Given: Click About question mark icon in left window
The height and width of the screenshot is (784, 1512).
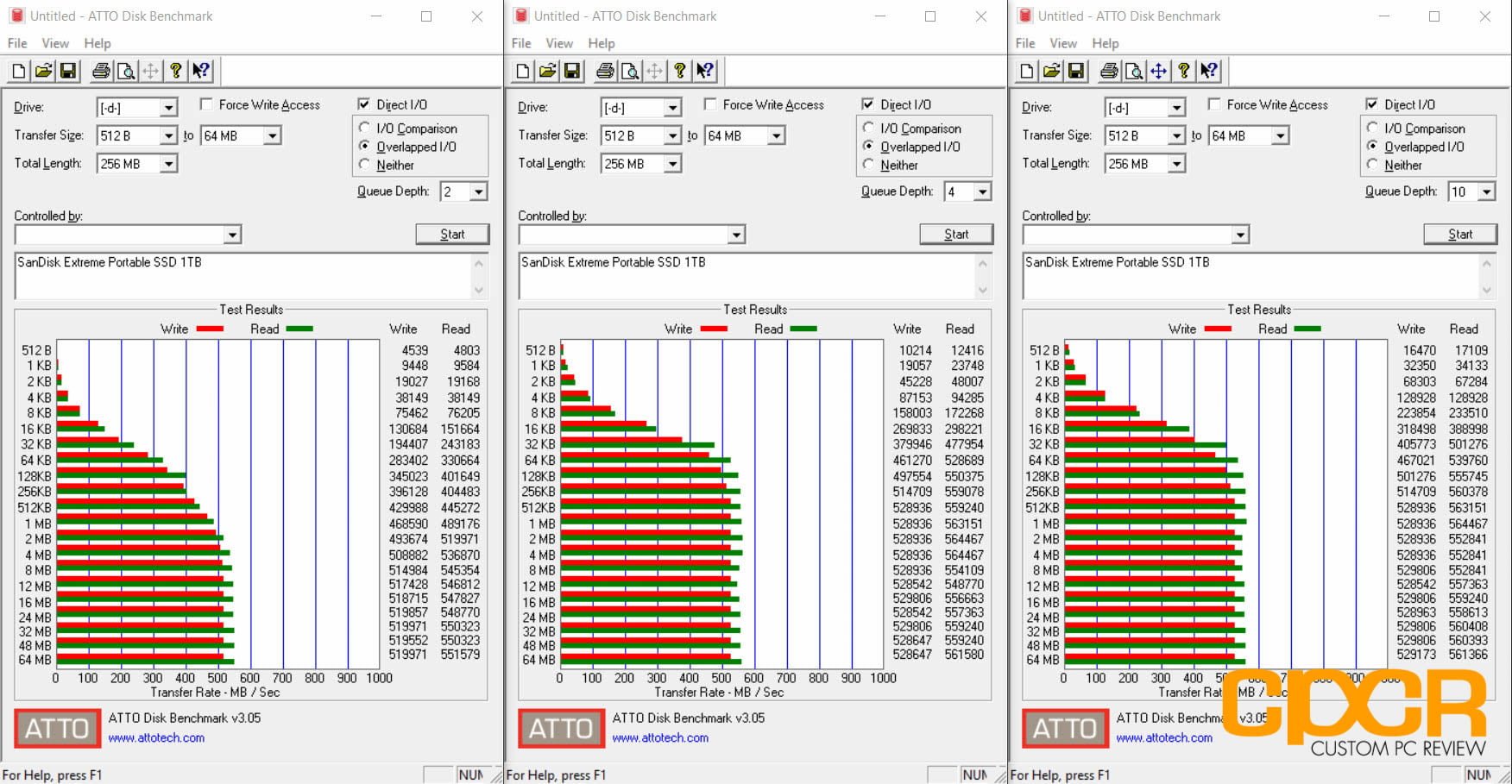Looking at the screenshot, I should coord(175,71).
